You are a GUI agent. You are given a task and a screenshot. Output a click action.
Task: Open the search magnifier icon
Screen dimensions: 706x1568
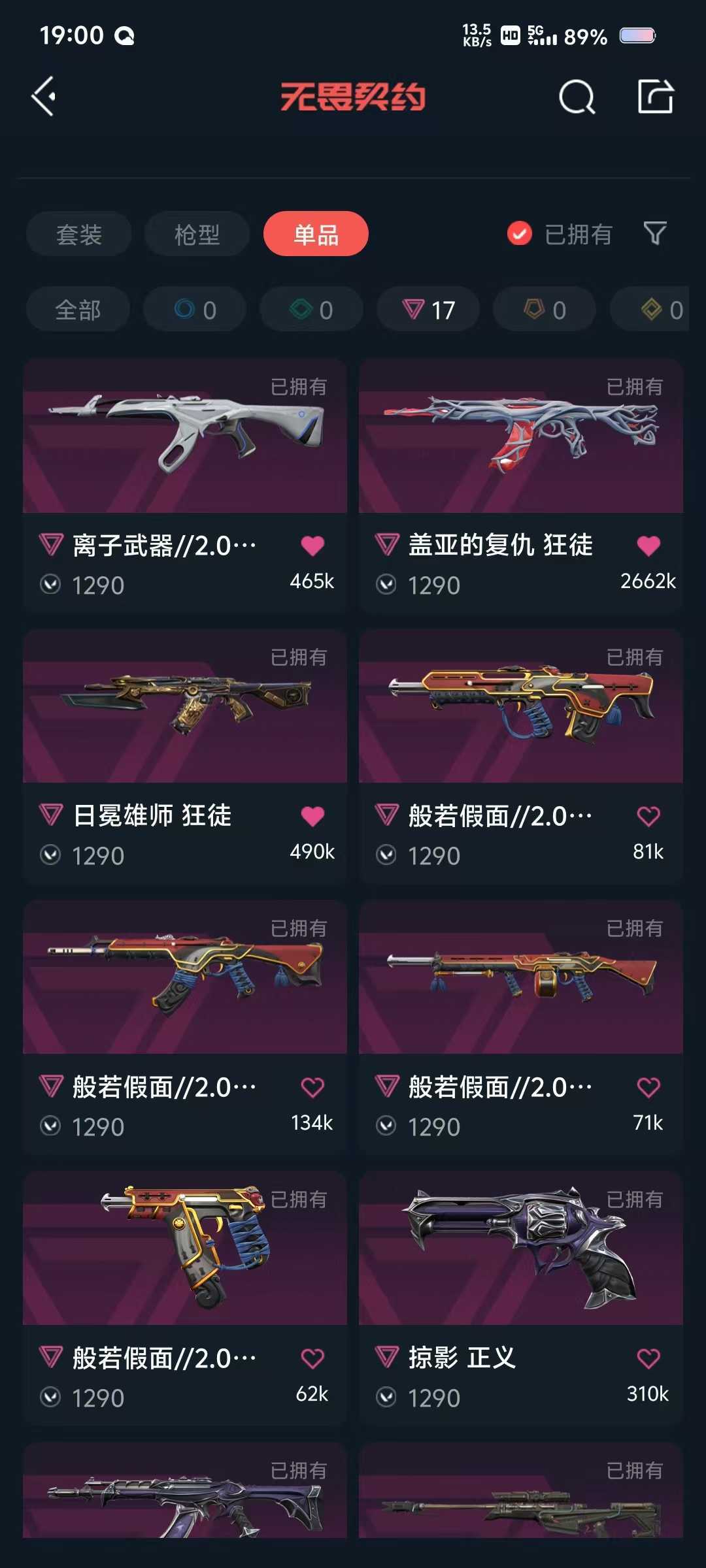pos(577,97)
